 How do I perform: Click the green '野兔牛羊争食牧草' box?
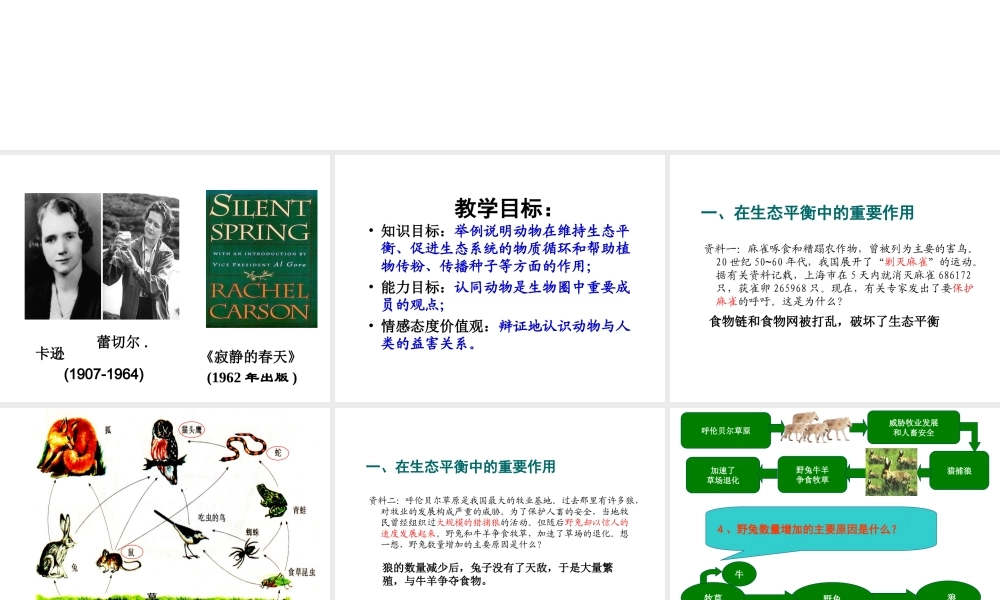click(812, 474)
